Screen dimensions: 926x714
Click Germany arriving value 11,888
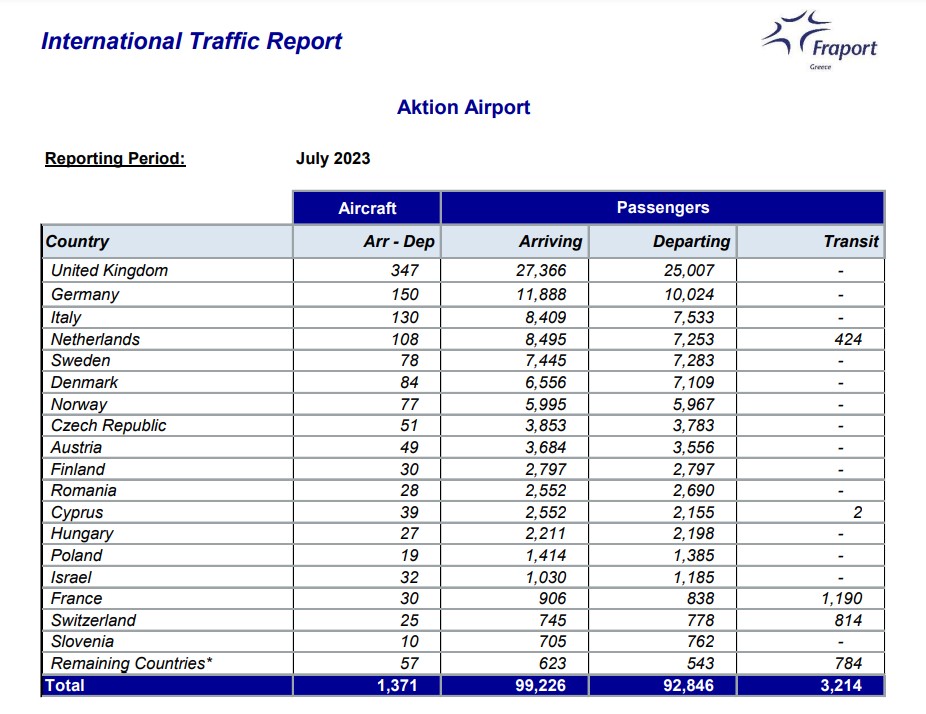tap(541, 294)
